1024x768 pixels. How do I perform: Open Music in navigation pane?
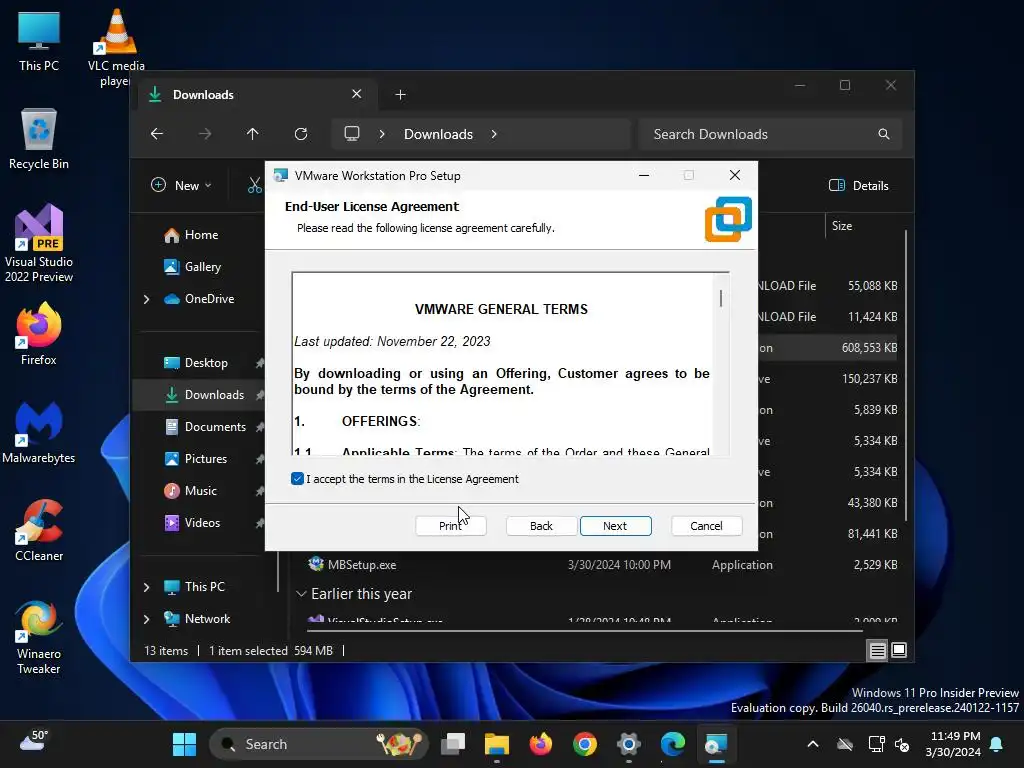click(x=200, y=490)
